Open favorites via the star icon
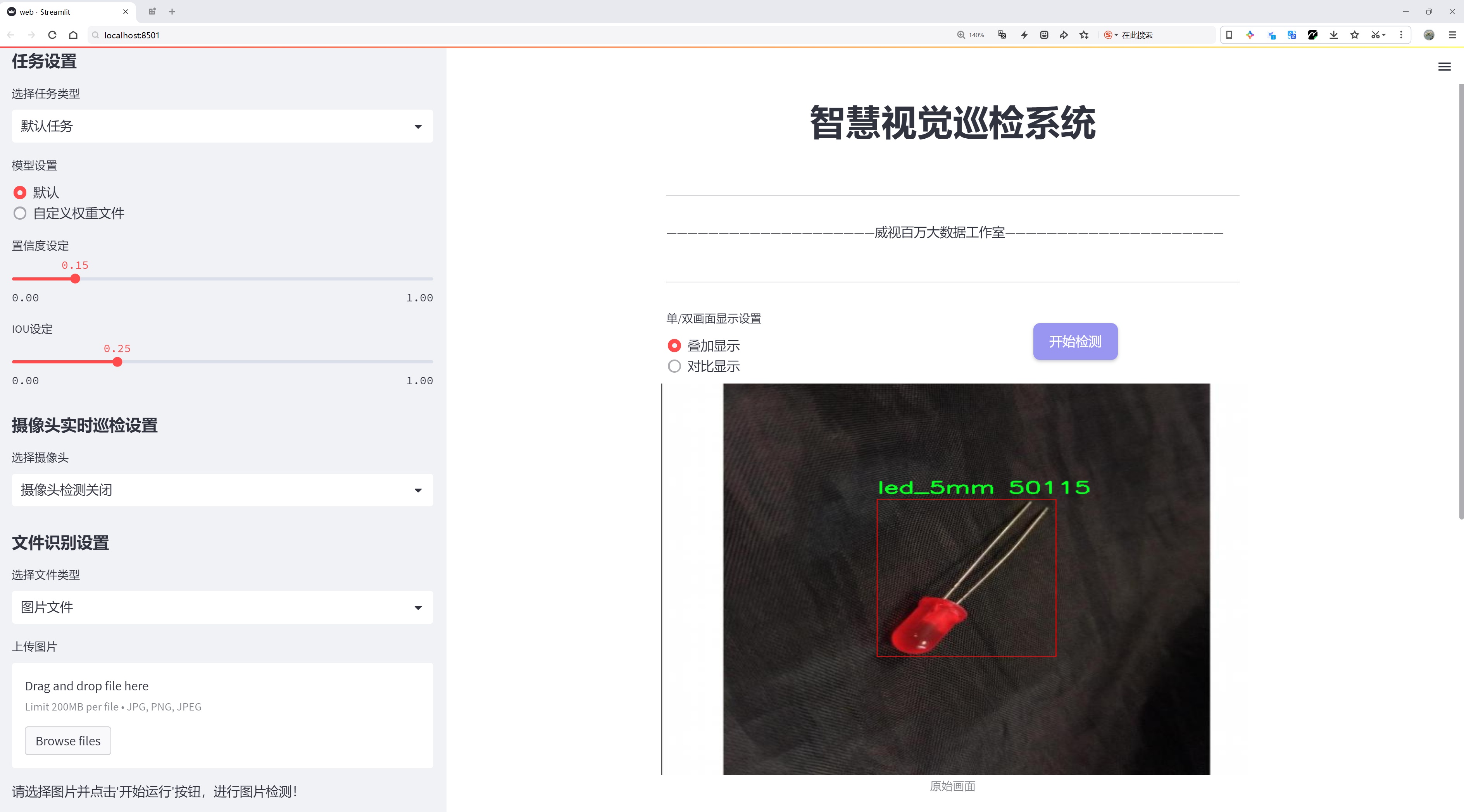This screenshot has width=1464, height=812. click(x=1355, y=34)
